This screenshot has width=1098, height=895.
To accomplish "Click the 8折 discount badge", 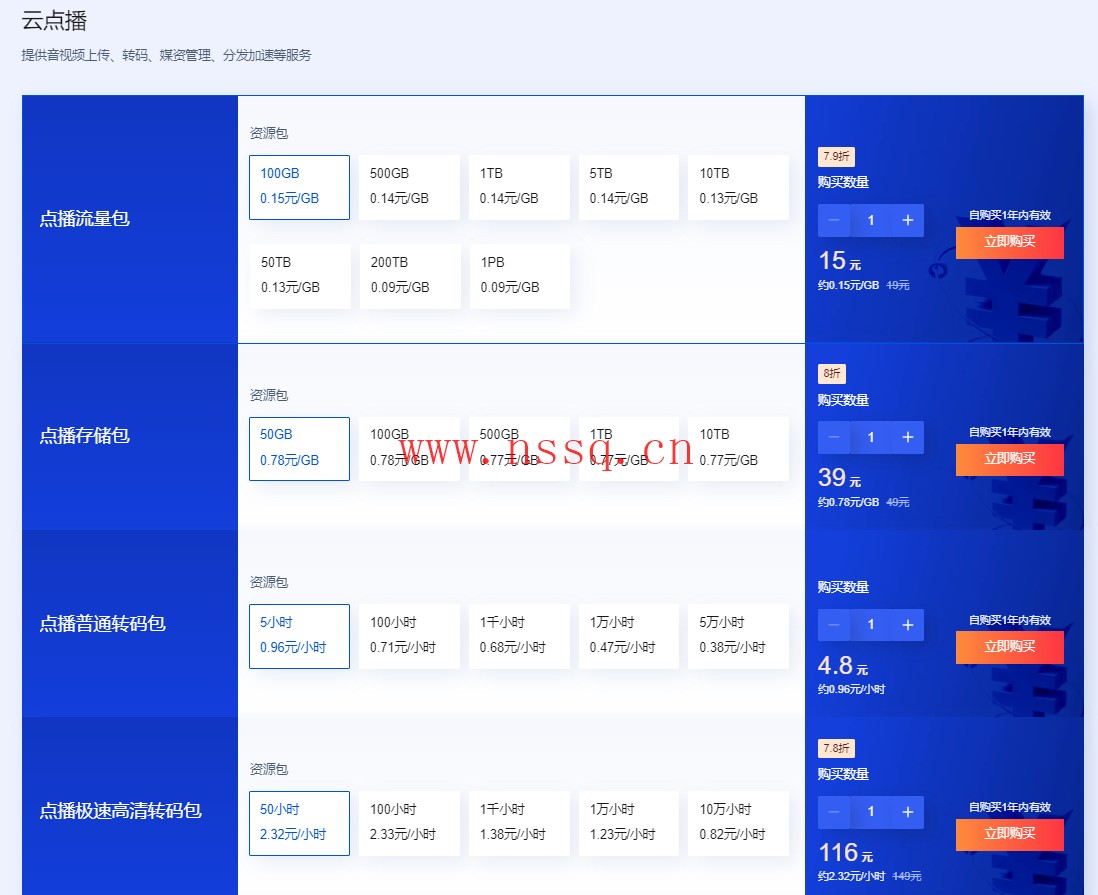I will point(832,373).
